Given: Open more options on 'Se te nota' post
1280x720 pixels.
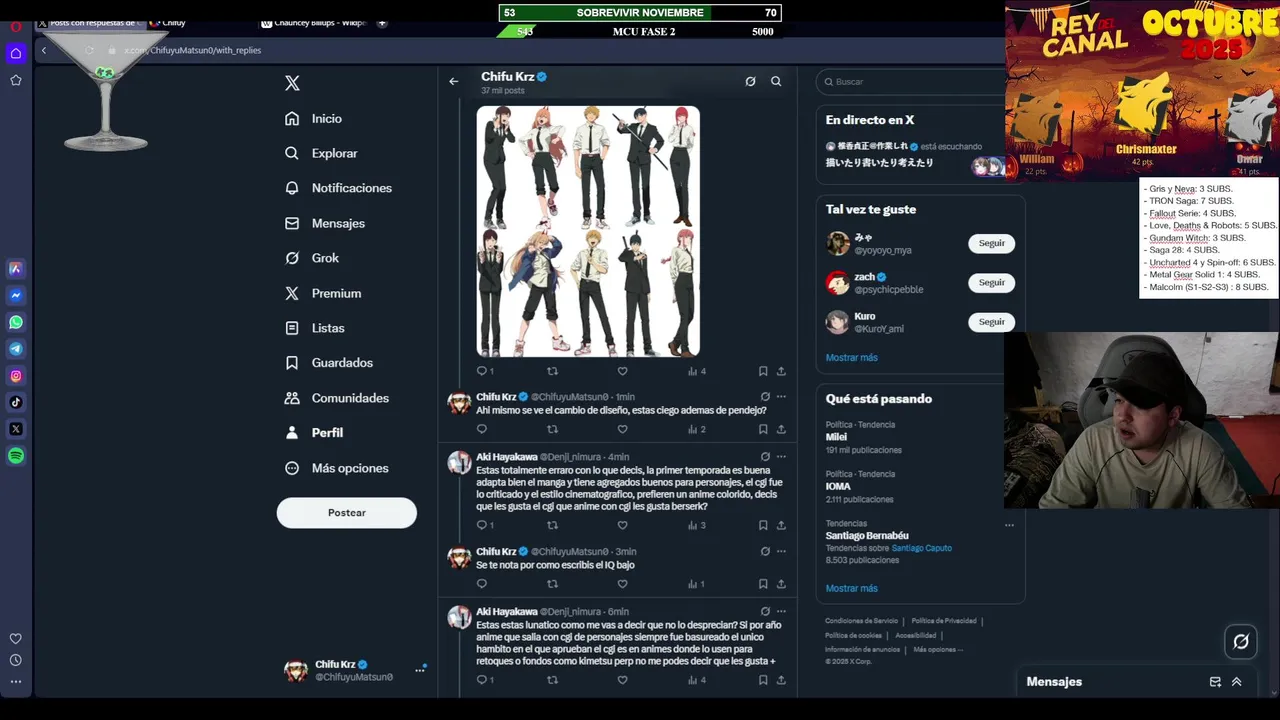Looking at the screenshot, I should point(782,551).
